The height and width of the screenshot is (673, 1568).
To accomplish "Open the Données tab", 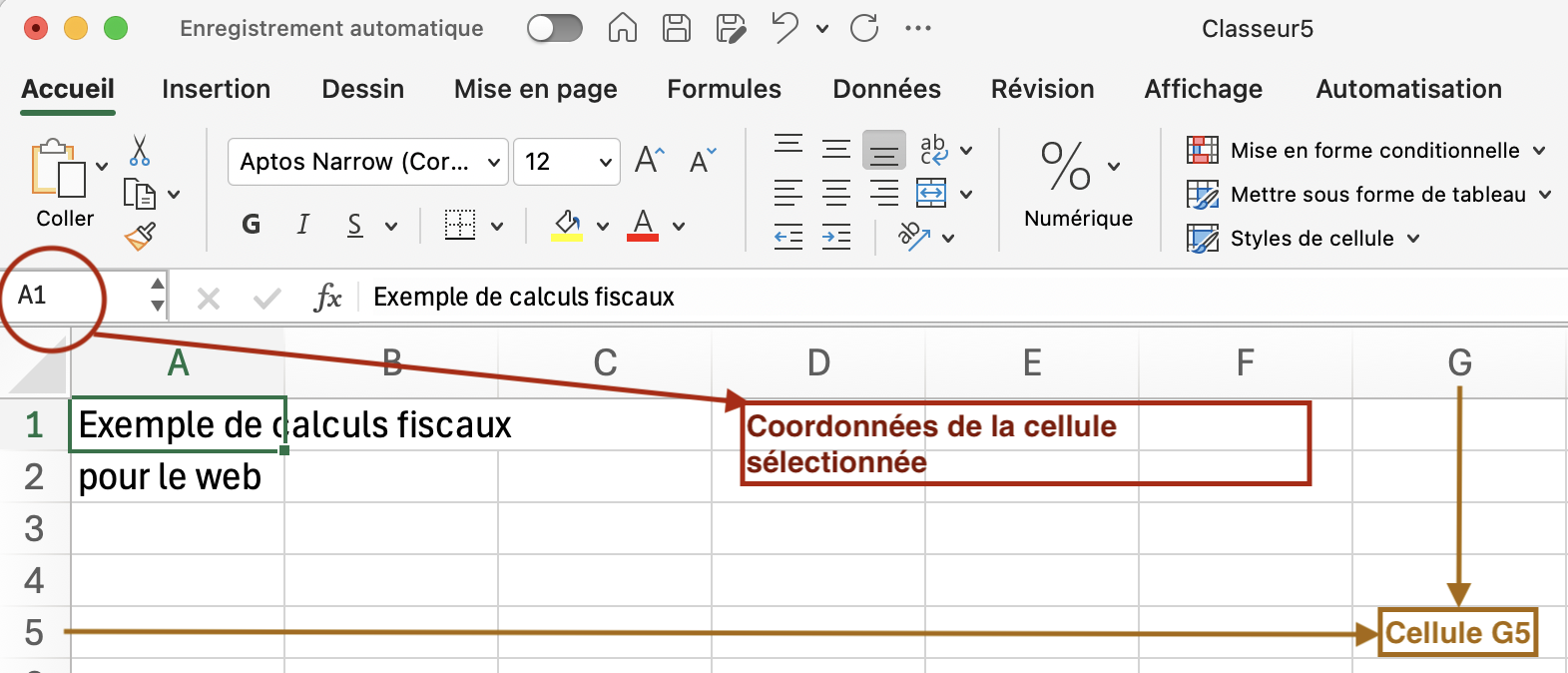I will pyautogui.click(x=887, y=89).
